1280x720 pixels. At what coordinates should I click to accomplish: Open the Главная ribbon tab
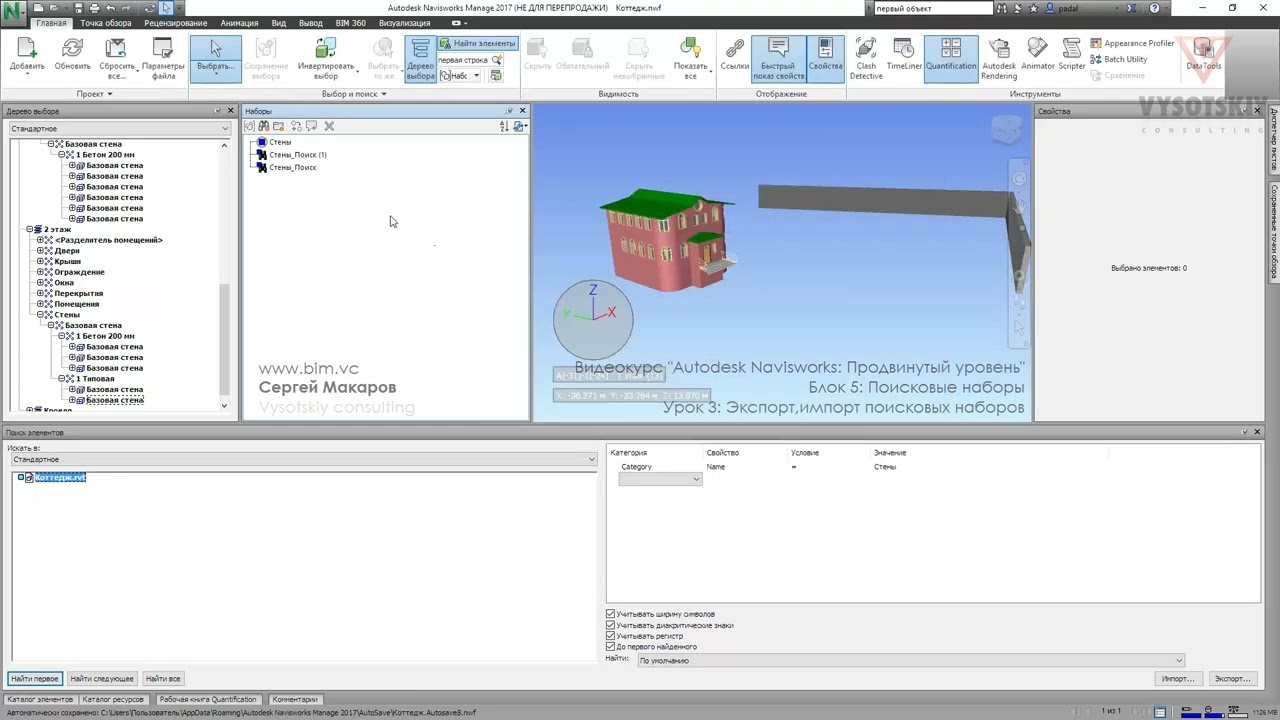(51, 23)
